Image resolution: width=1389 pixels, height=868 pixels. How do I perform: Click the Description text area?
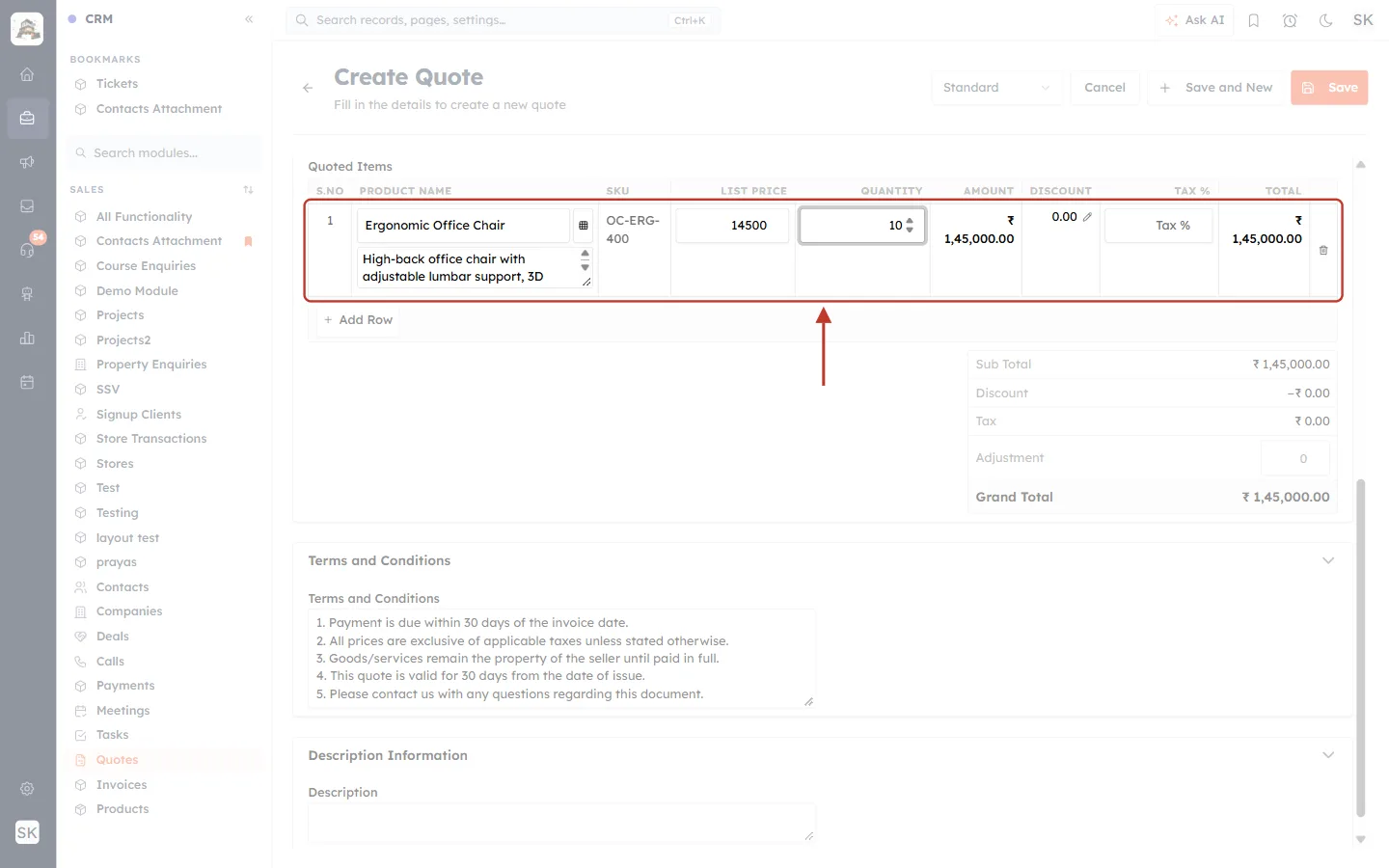[x=562, y=823]
